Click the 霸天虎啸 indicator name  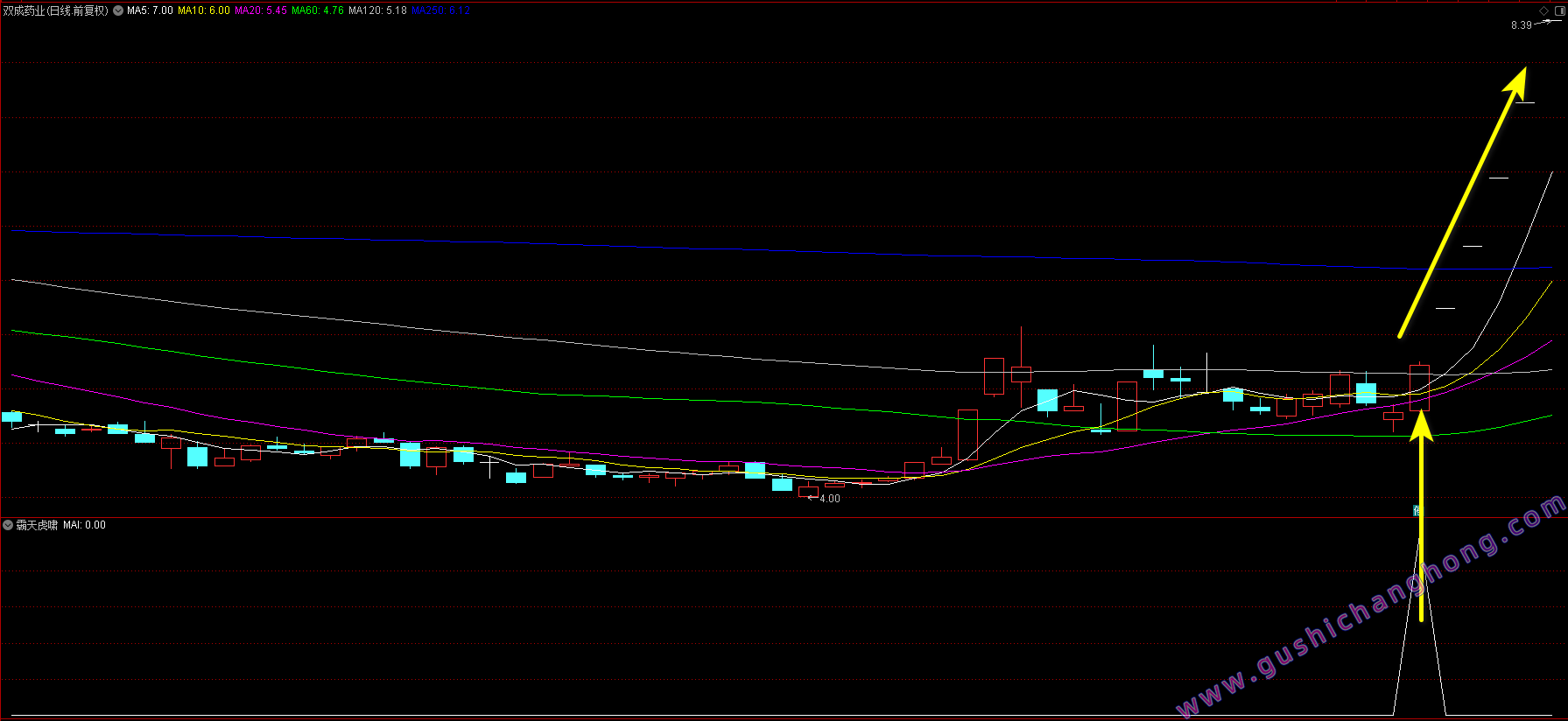[37, 525]
